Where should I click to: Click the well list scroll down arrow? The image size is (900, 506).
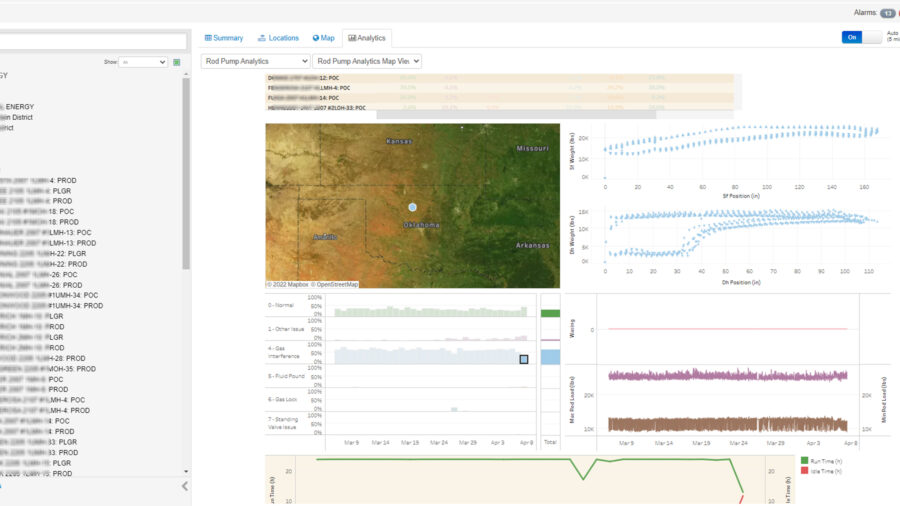pos(186,472)
